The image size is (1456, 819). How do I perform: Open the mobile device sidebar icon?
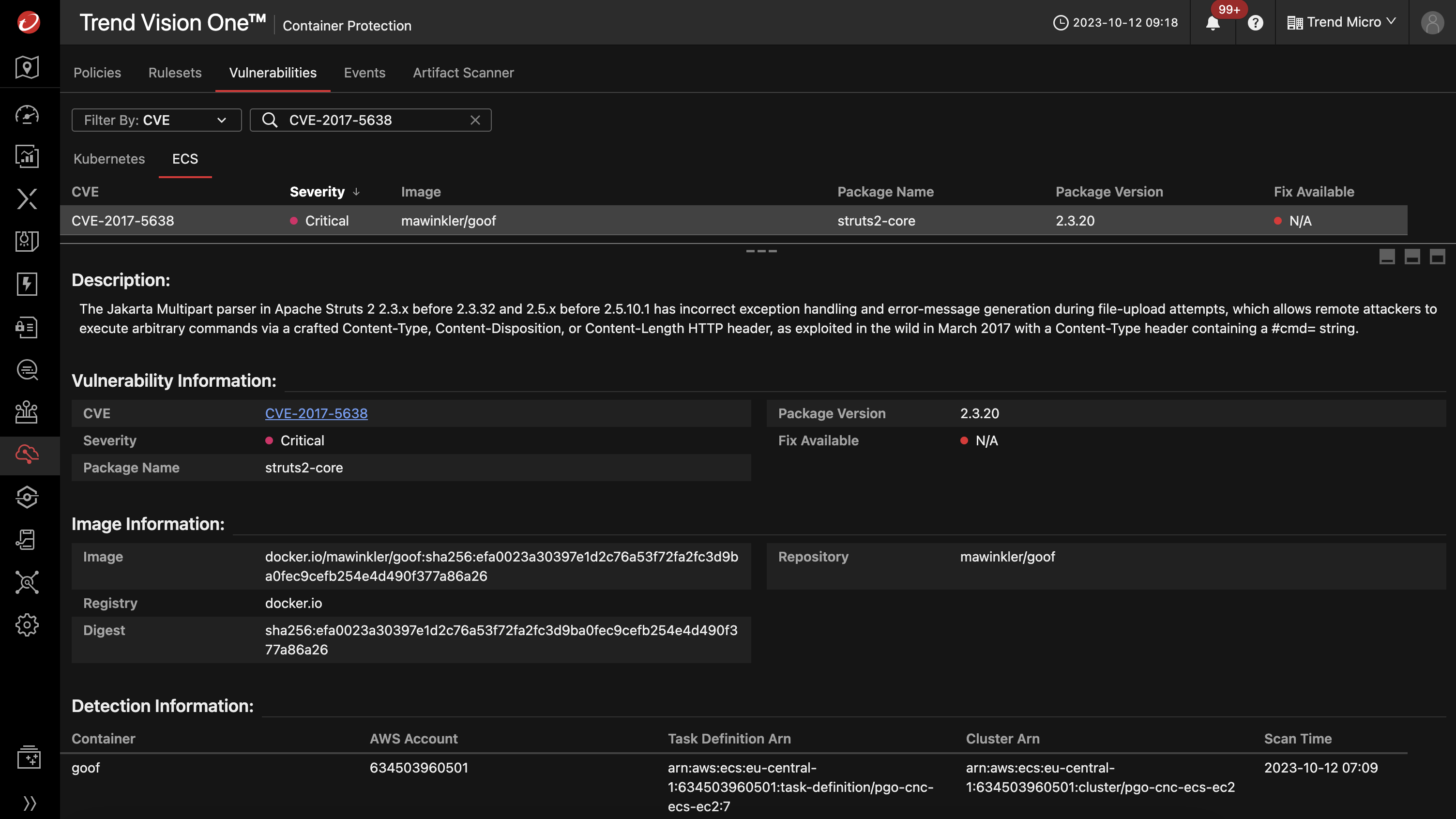pyautogui.click(x=27, y=540)
